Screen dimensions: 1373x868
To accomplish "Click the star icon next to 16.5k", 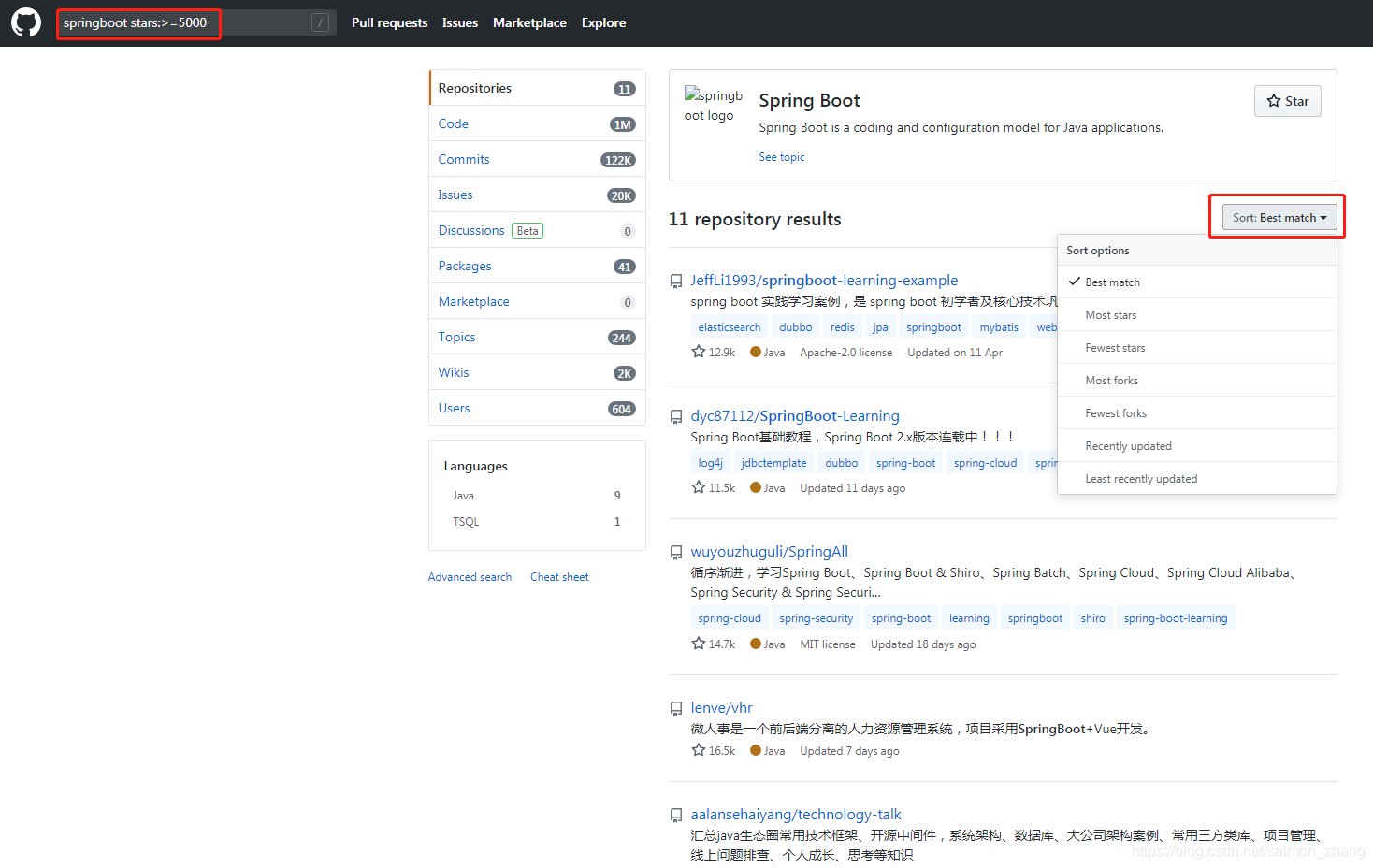I will point(698,750).
